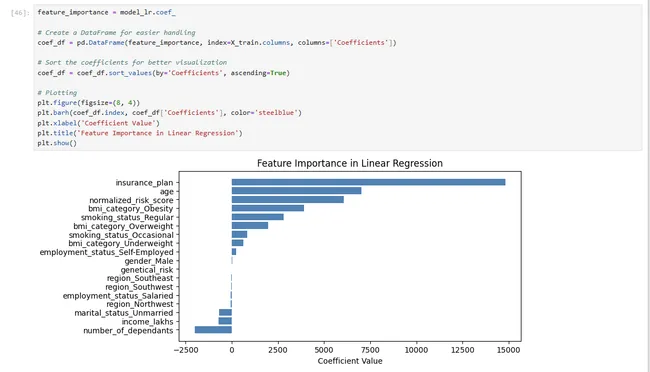This screenshot has height=372, width=650.
Task: Click the age bar in the chart
Action: (x=296, y=191)
